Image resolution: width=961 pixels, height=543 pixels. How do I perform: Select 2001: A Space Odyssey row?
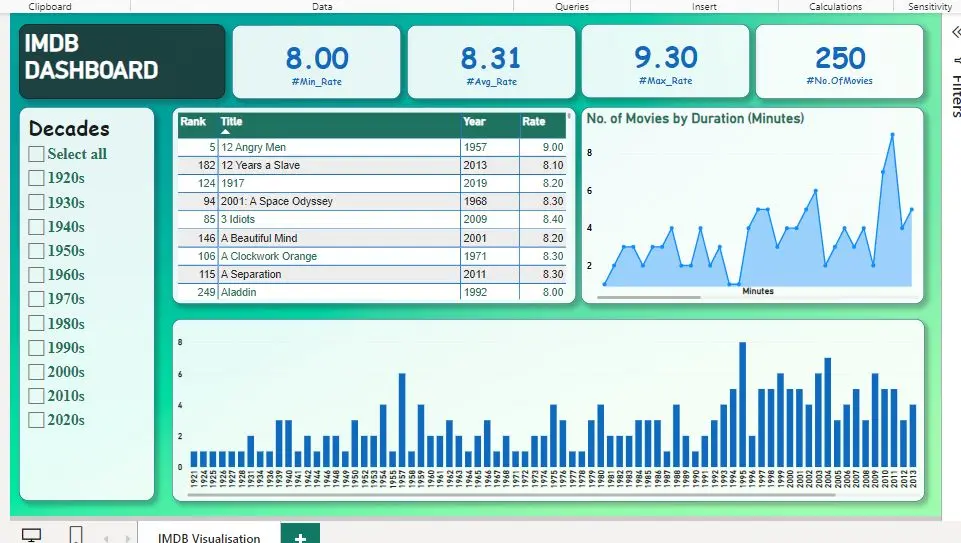pos(372,201)
